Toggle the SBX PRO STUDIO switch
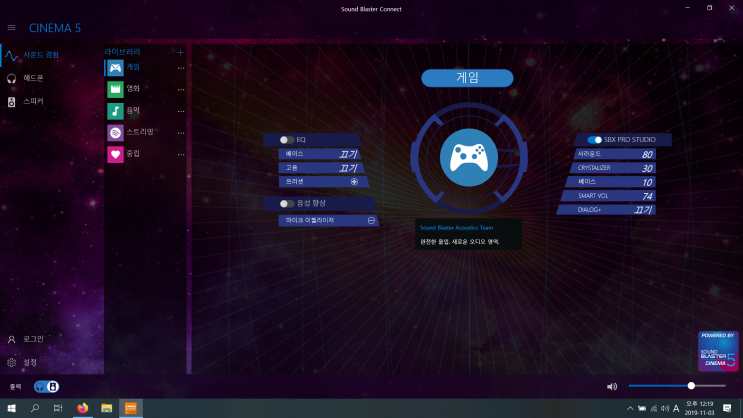The image size is (743, 418). pos(594,140)
